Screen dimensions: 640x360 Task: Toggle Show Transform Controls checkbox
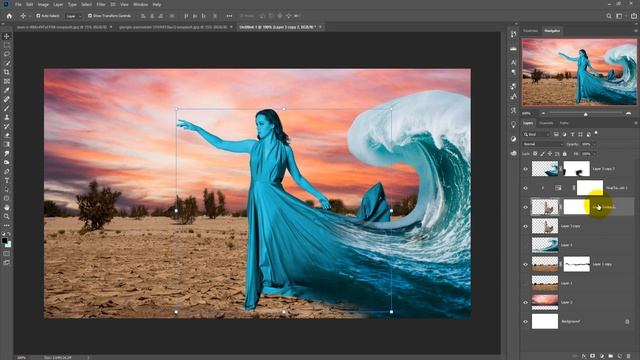(90, 16)
